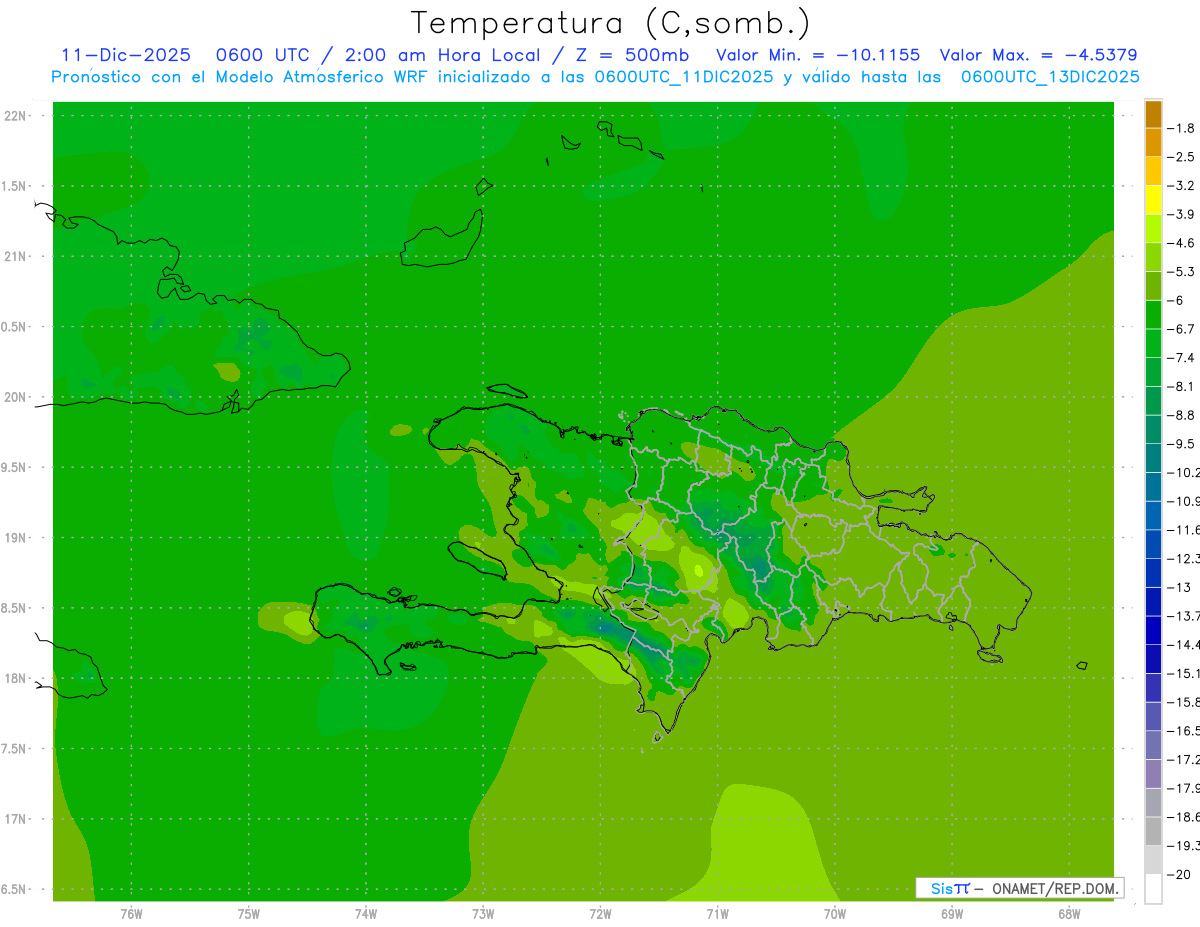Viewport: 1200px width, 927px height.
Task: Click the 'Valor Max. = -4.5379' text
Action: (1039, 55)
